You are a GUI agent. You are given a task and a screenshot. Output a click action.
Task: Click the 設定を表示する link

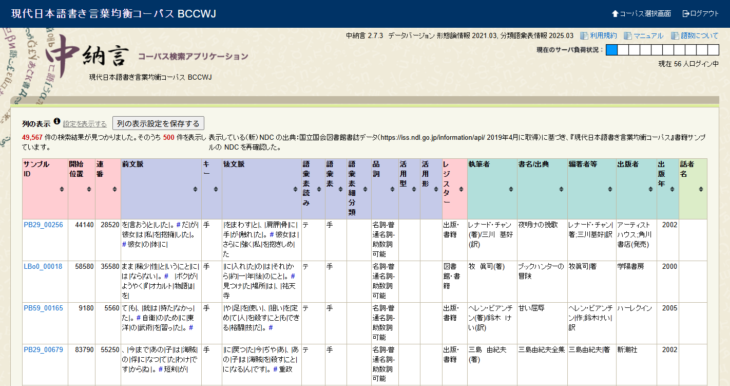click(85, 124)
